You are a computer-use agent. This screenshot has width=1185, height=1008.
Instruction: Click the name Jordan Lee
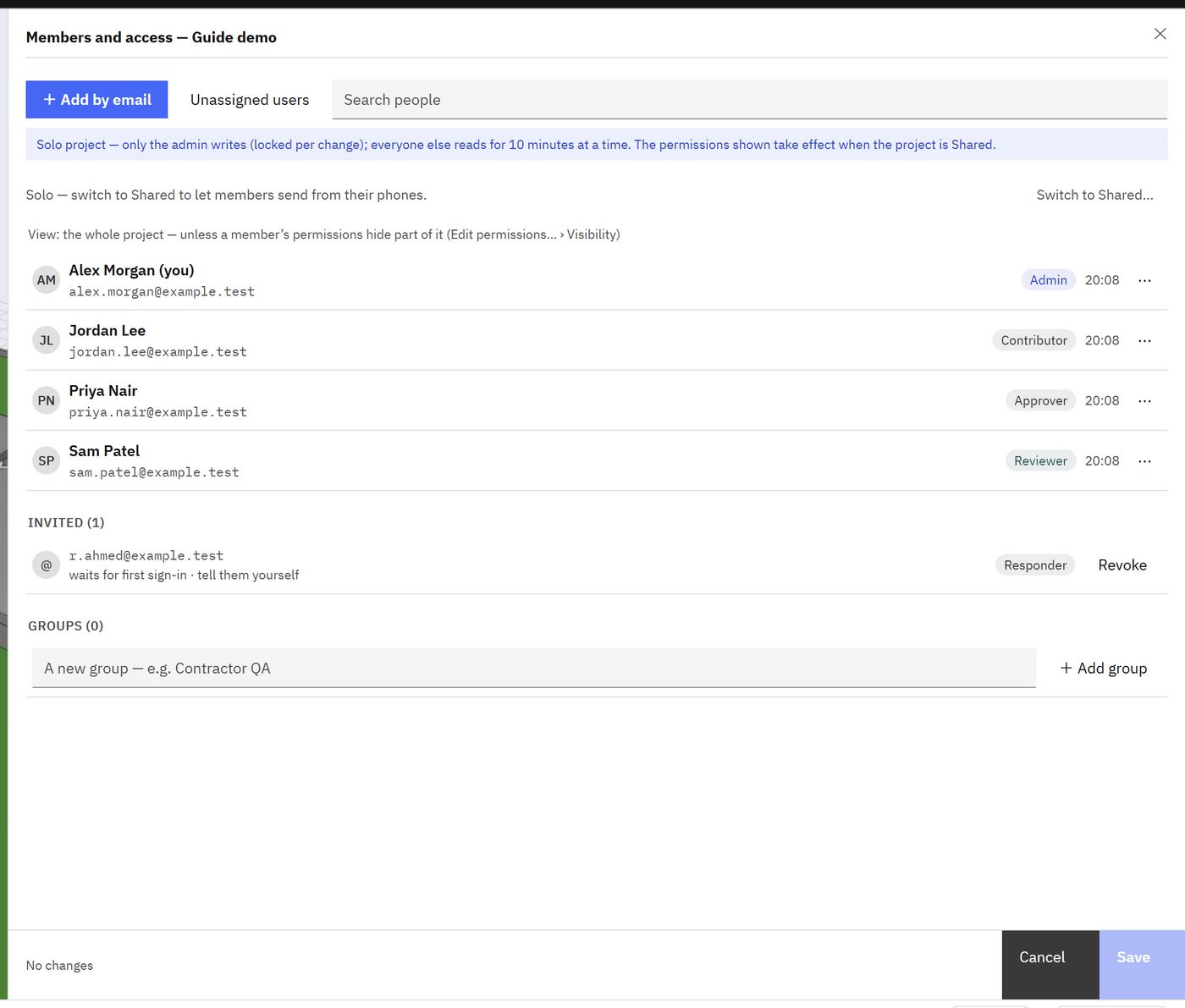pyautogui.click(x=107, y=330)
